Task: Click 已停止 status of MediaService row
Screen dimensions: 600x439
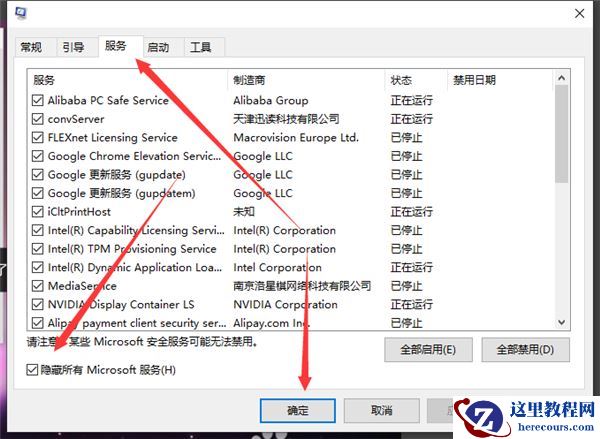Action: click(406, 286)
